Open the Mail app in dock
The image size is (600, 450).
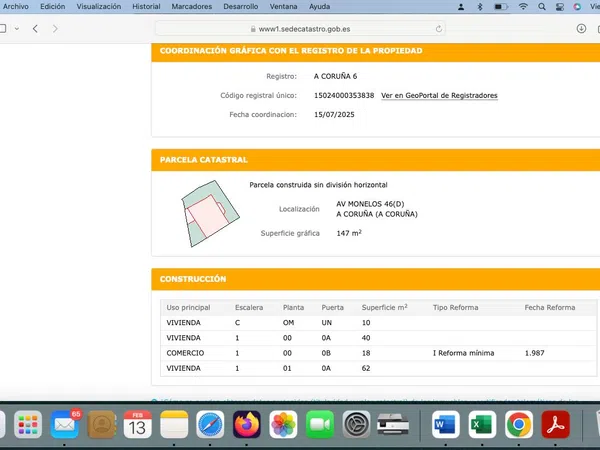tap(65, 425)
